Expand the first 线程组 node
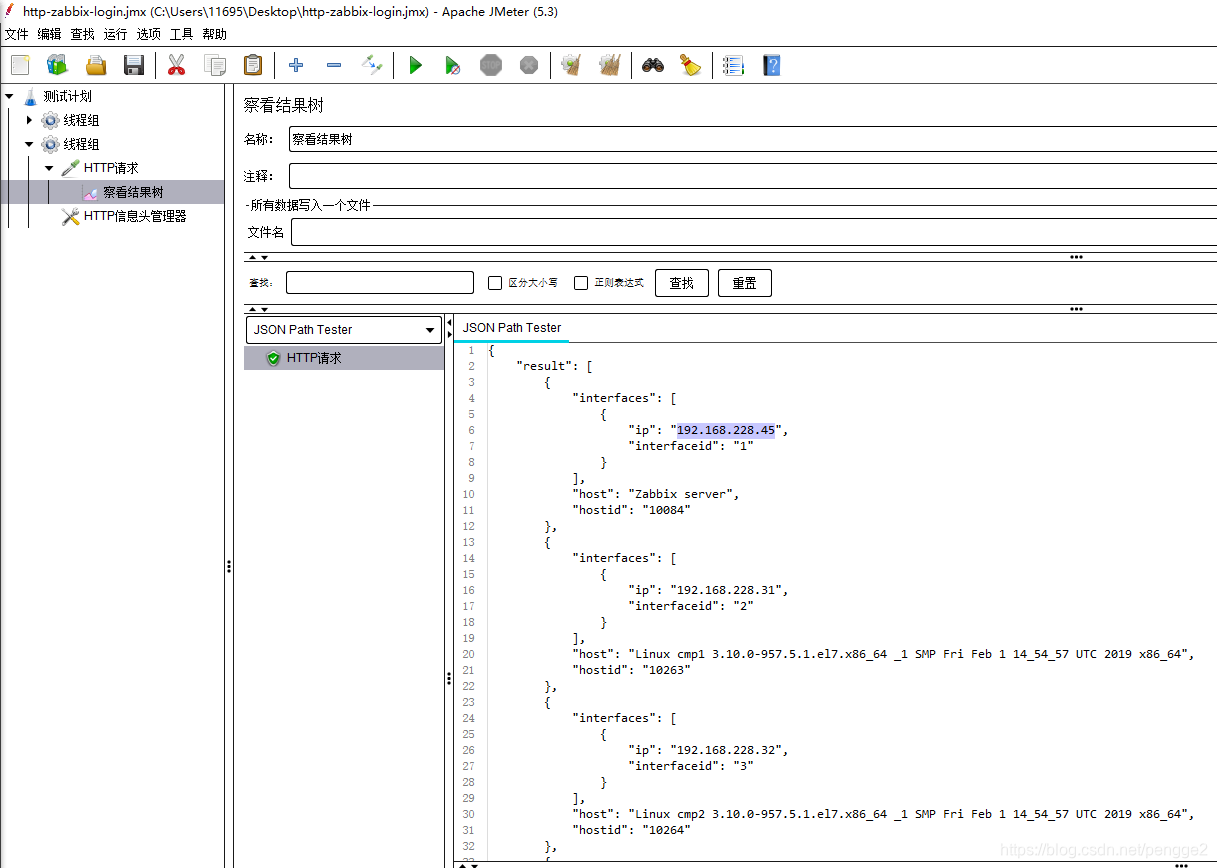Image resolution: width=1217 pixels, height=868 pixels. pos(29,120)
